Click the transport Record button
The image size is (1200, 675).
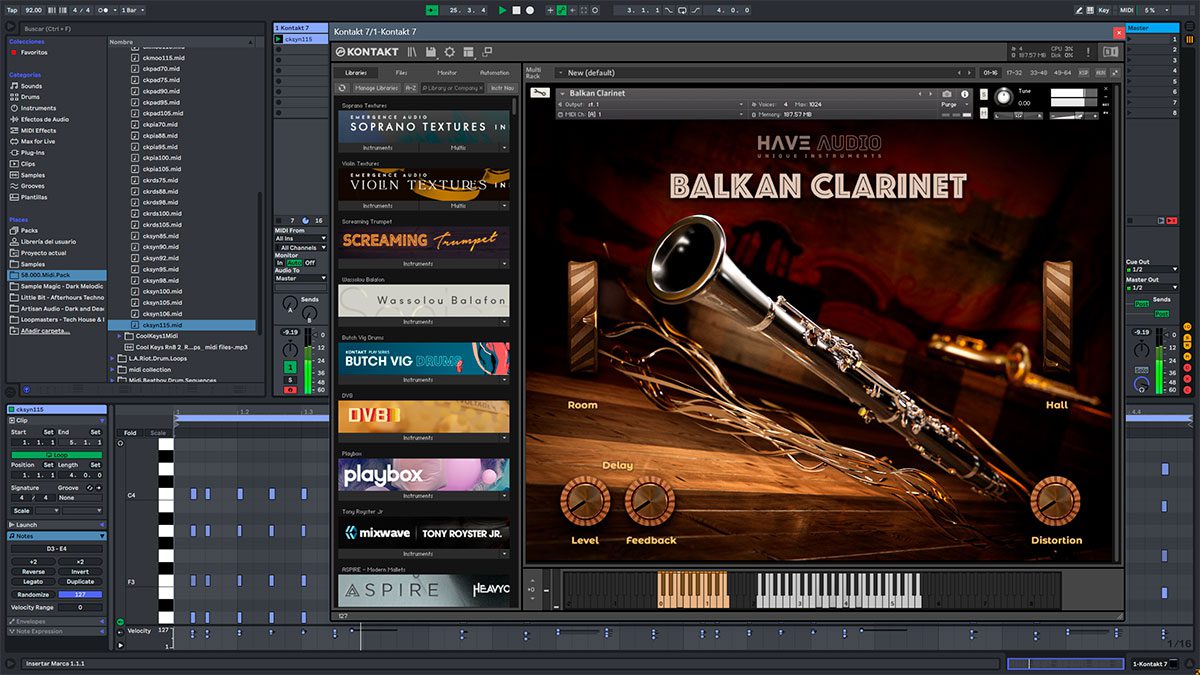tap(529, 10)
